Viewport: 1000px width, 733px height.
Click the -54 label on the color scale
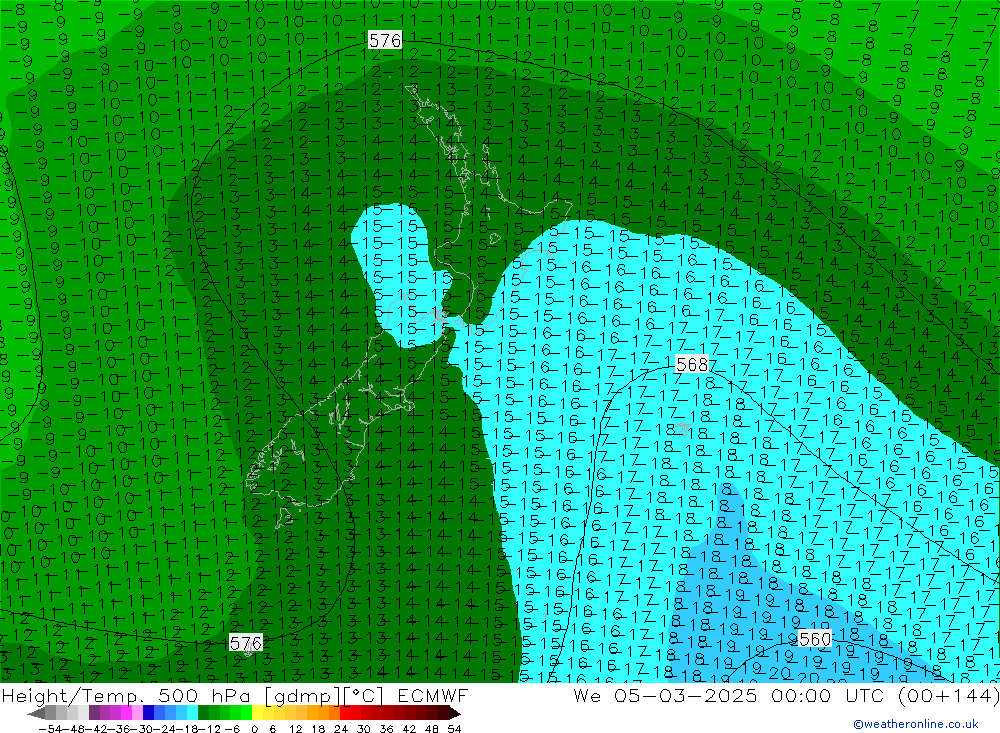[48, 729]
